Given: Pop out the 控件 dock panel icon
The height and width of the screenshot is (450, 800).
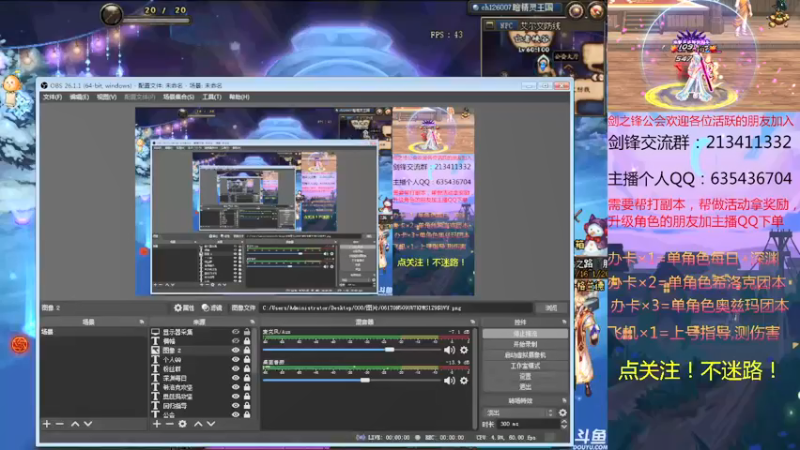Looking at the screenshot, I should pyautogui.click(x=564, y=322).
